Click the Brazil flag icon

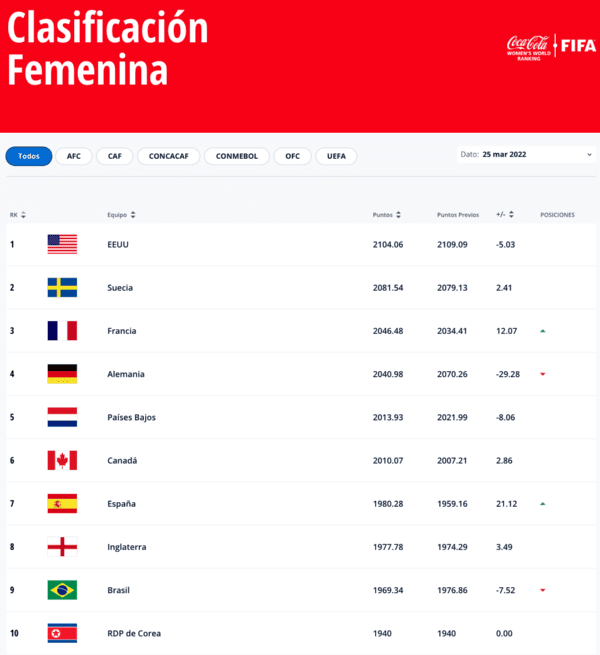tap(62, 590)
